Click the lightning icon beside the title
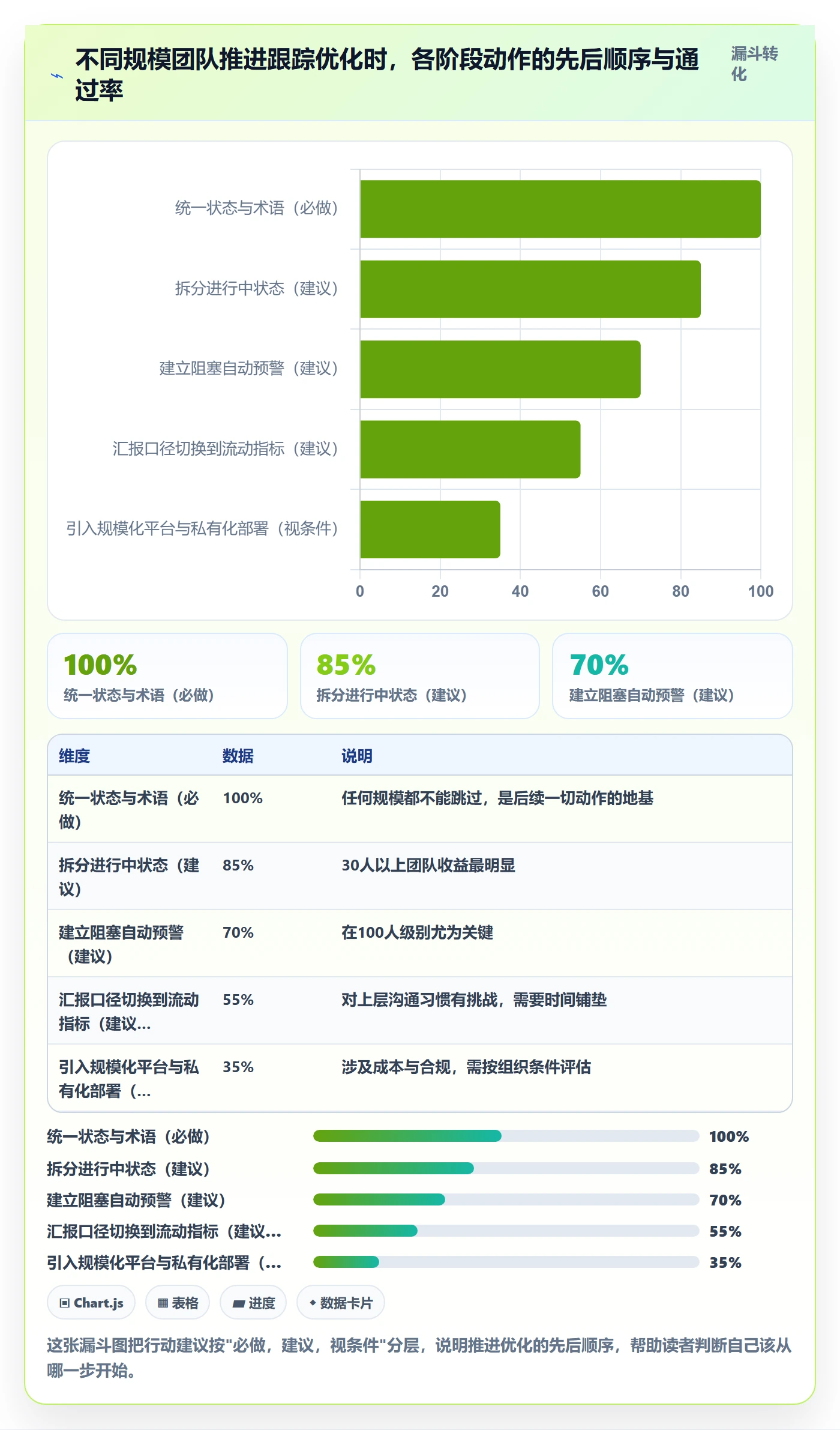 coord(56,76)
